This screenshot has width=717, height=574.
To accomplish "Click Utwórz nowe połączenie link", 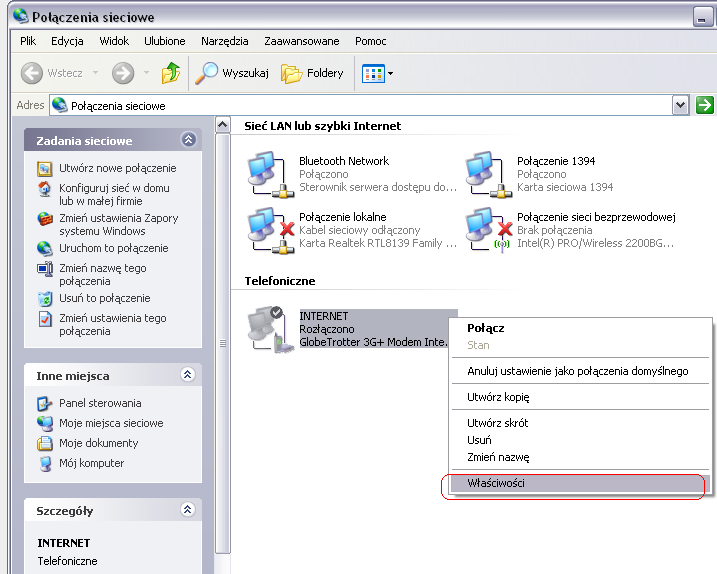I will tap(118, 168).
